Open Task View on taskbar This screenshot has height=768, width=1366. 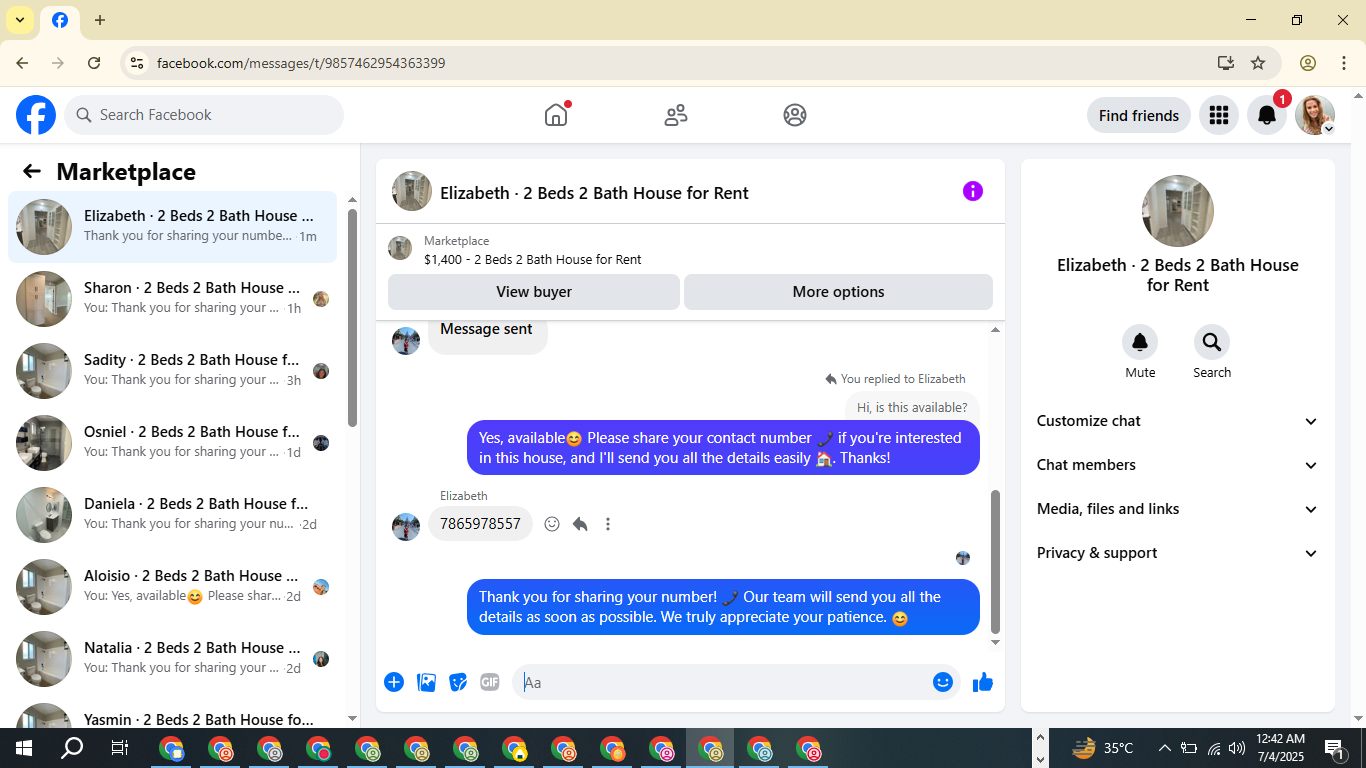pyautogui.click(x=120, y=748)
